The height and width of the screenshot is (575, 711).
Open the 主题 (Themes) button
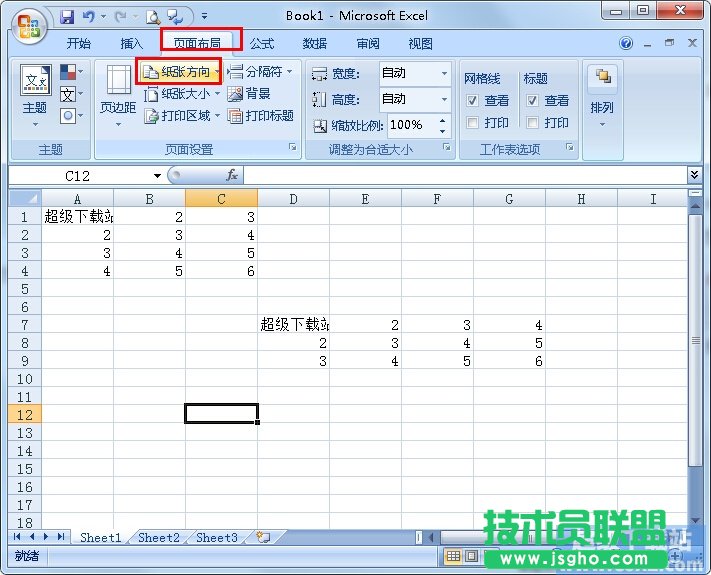tap(35, 95)
